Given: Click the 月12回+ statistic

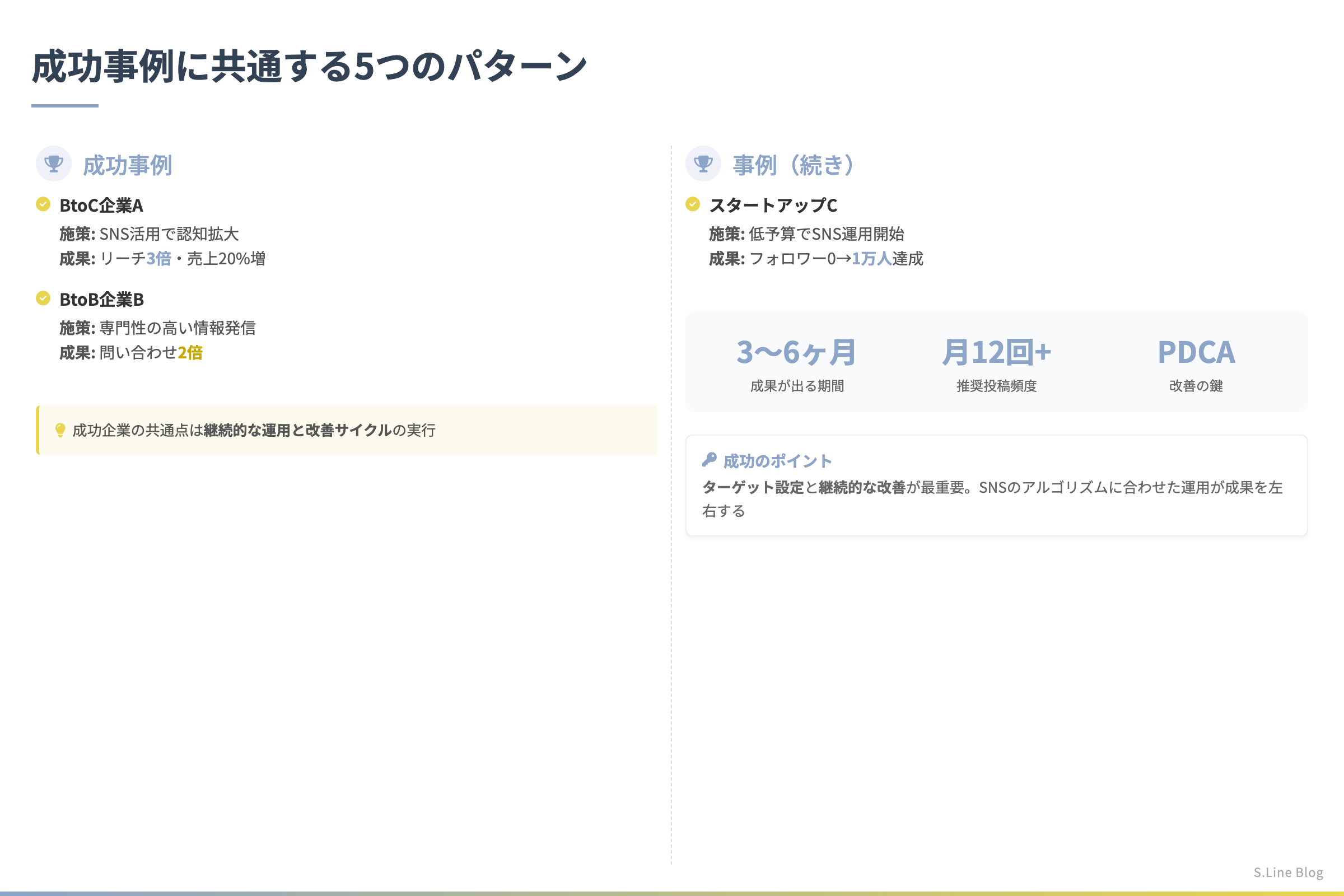Looking at the screenshot, I should pos(997,352).
